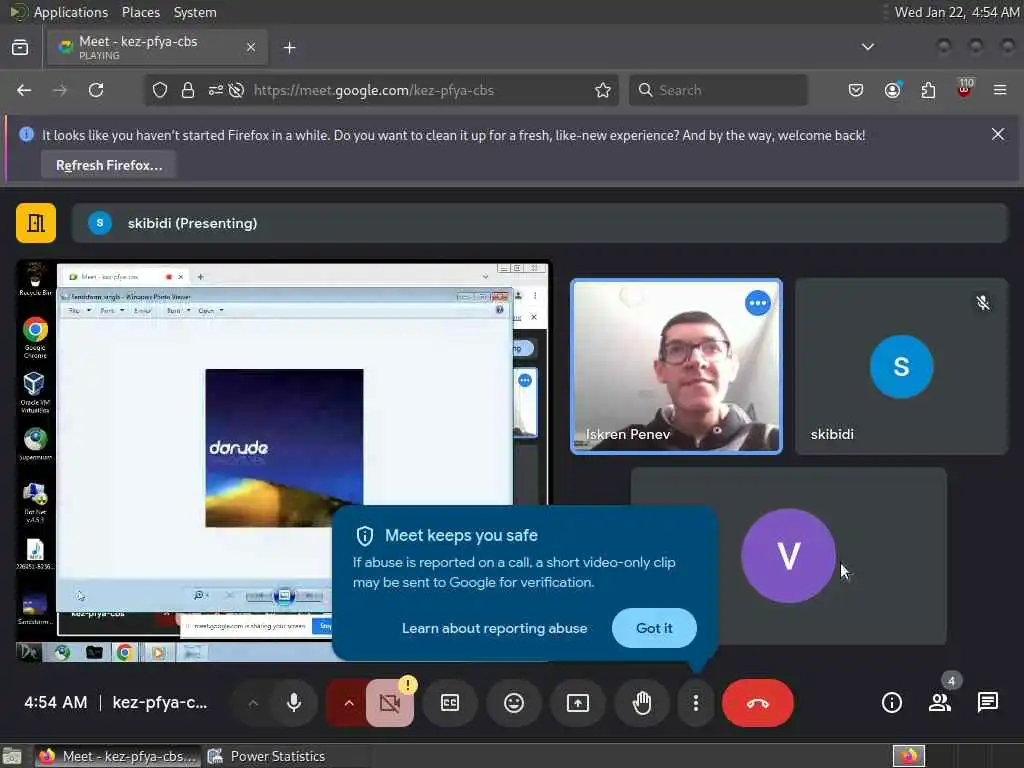Screen dimensions: 1024x768
Task: Expand video settings chevron beside camera
Action: pos(349,703)
